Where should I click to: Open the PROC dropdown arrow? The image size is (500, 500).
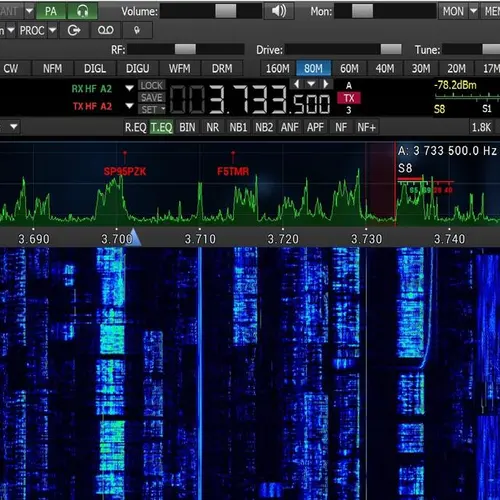(53, 31)
